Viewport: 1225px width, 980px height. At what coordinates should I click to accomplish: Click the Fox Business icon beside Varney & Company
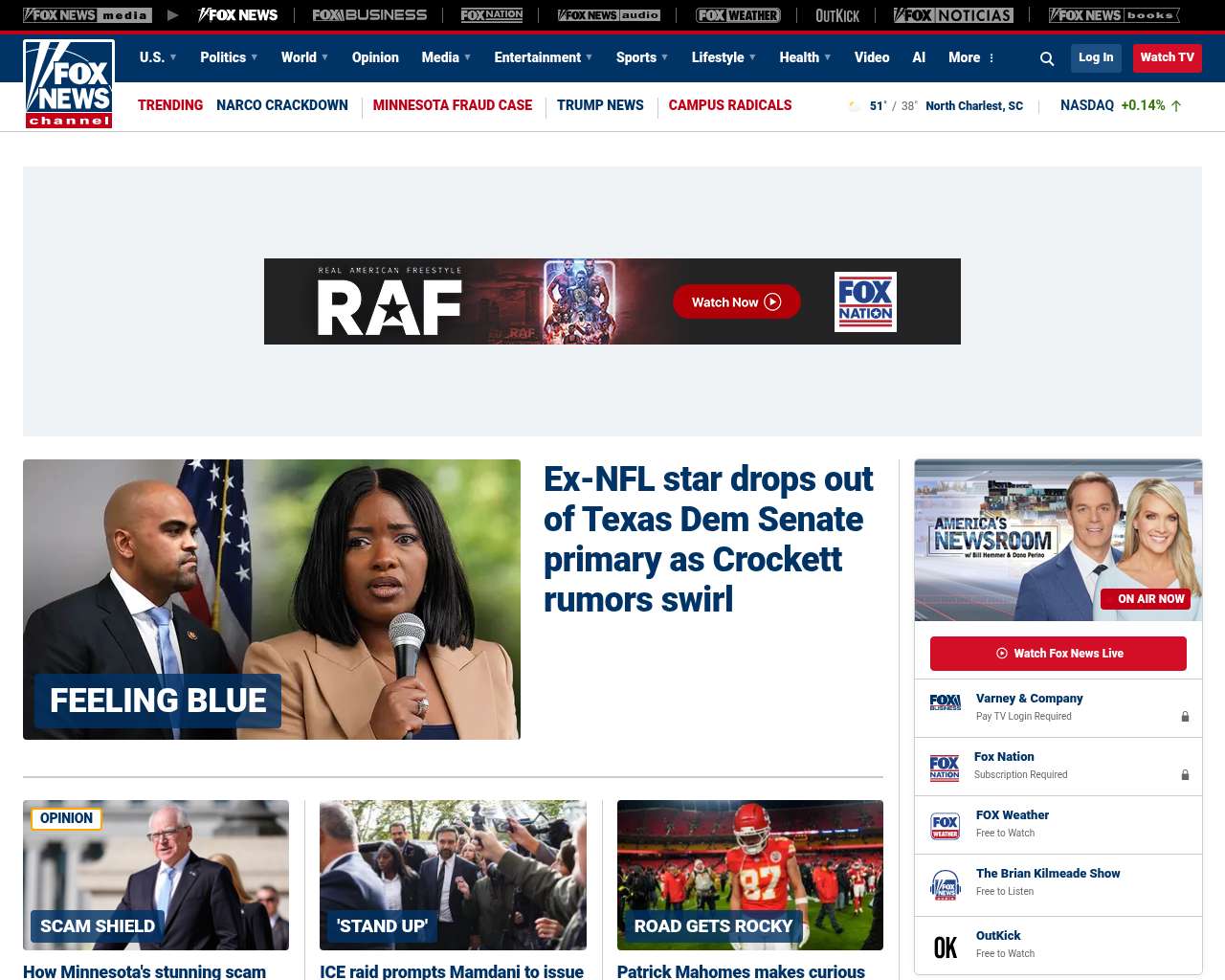tap(946, 702)
